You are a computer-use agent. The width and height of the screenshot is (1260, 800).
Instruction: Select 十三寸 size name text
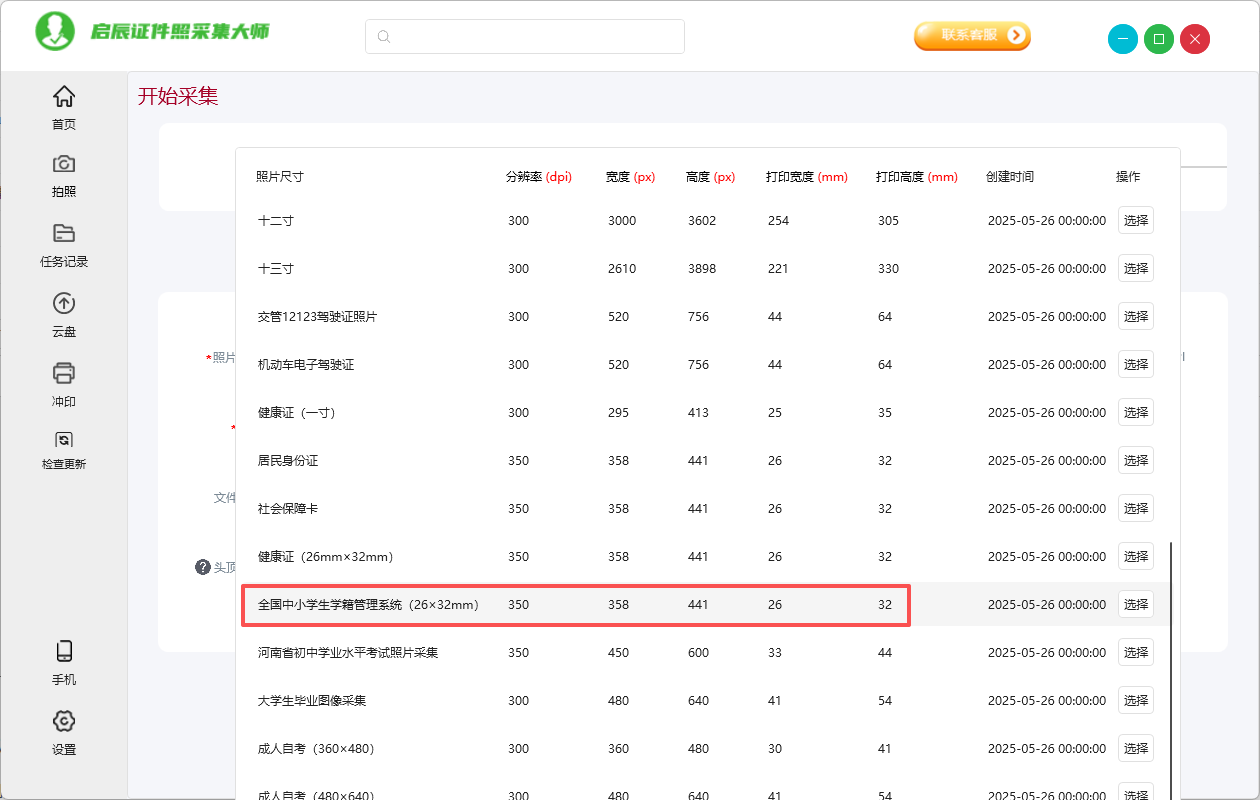coord(276,269)
